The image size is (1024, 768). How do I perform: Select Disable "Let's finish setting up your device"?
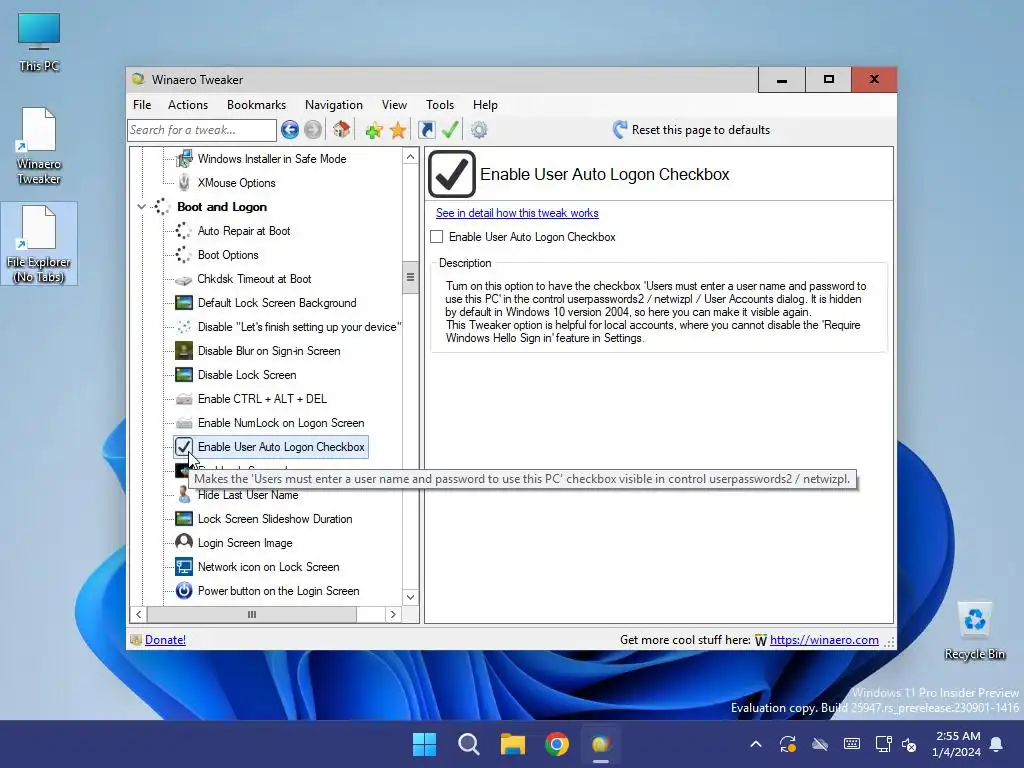(299, 327)
